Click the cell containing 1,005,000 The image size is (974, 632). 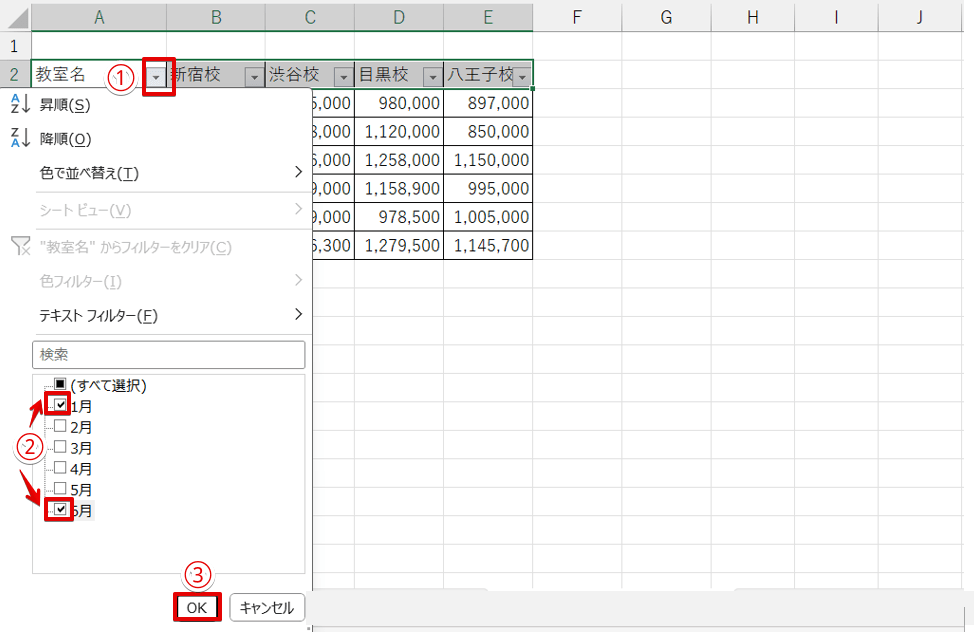[x=488, y=218]
